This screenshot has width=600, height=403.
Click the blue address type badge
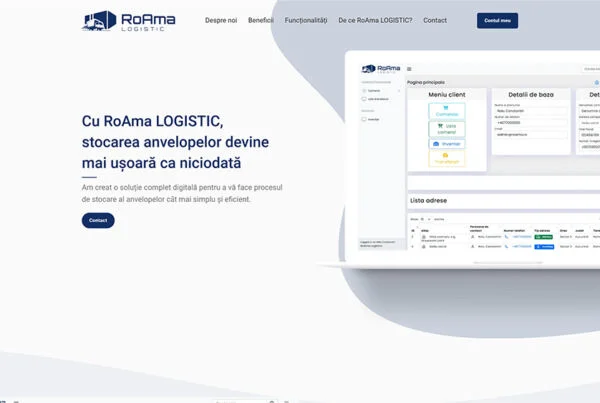point(544,246)
